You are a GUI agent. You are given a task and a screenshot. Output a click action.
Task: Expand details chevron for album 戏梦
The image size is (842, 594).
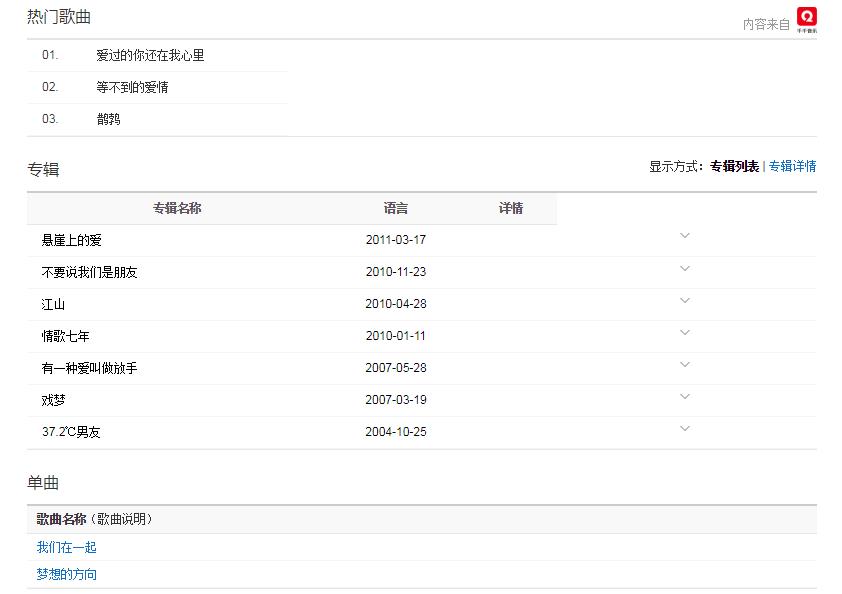point(685,396)
